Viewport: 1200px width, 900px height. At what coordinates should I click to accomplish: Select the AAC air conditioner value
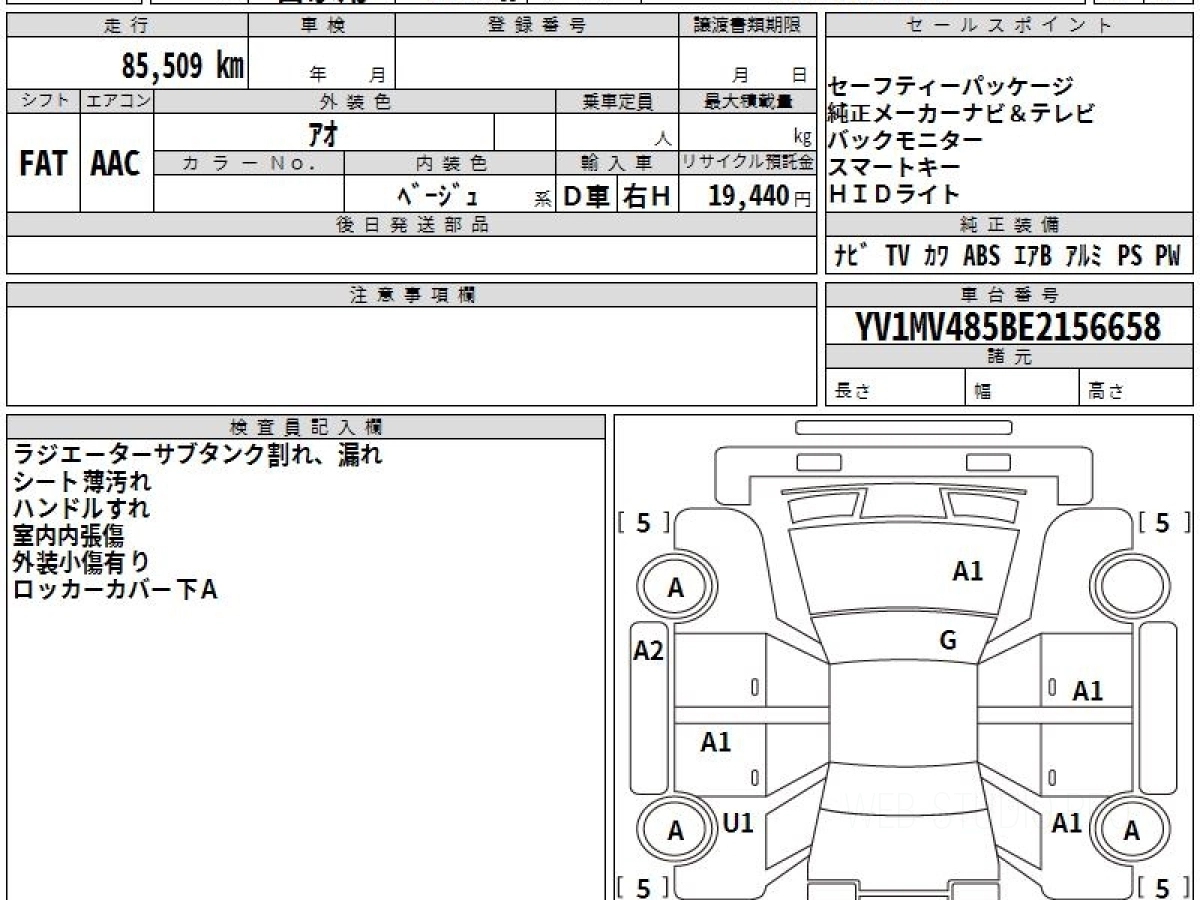(x=116, y=164)
